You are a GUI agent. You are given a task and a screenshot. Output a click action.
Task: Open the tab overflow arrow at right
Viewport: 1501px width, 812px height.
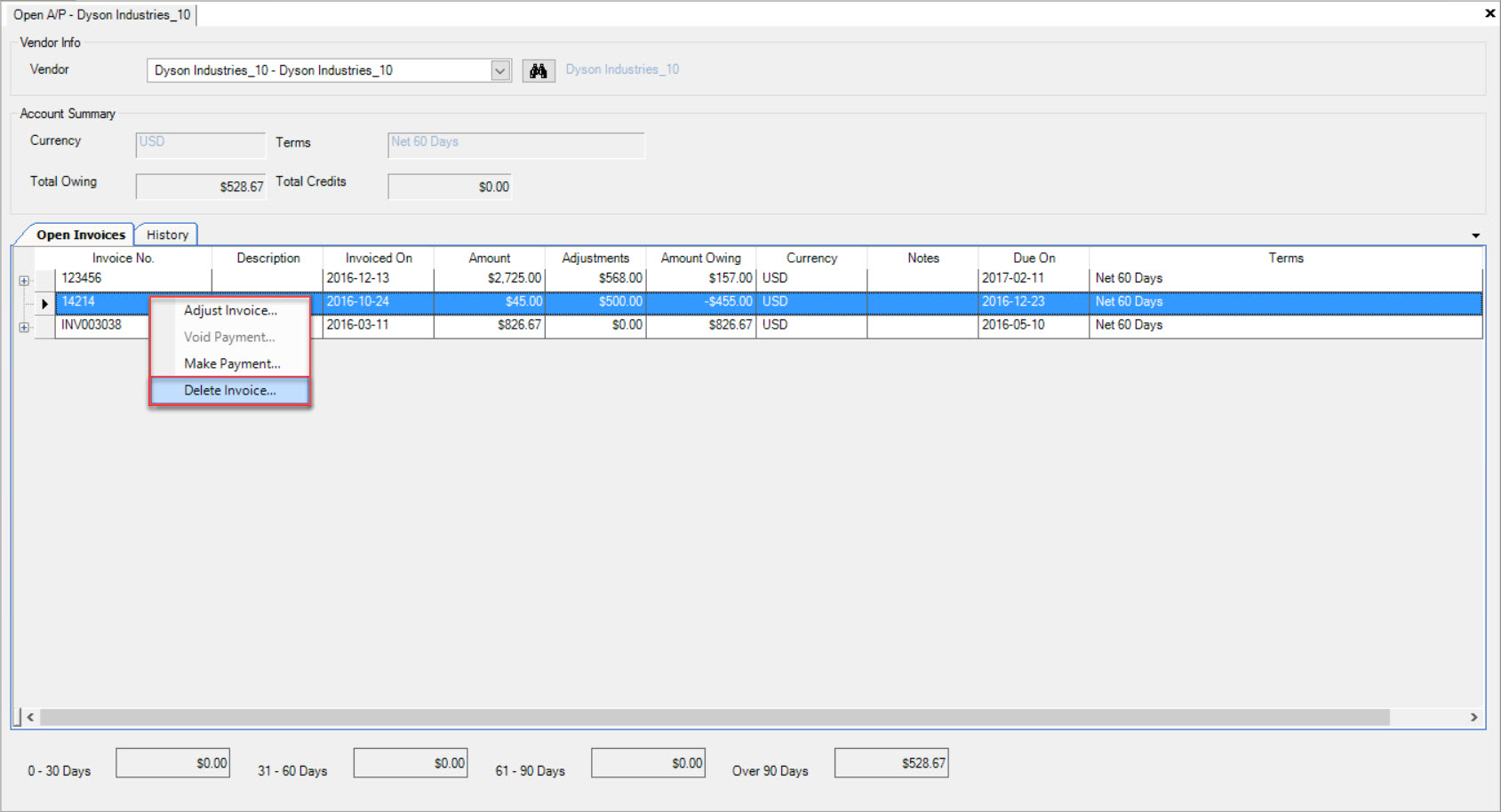tap(1476, 235)
